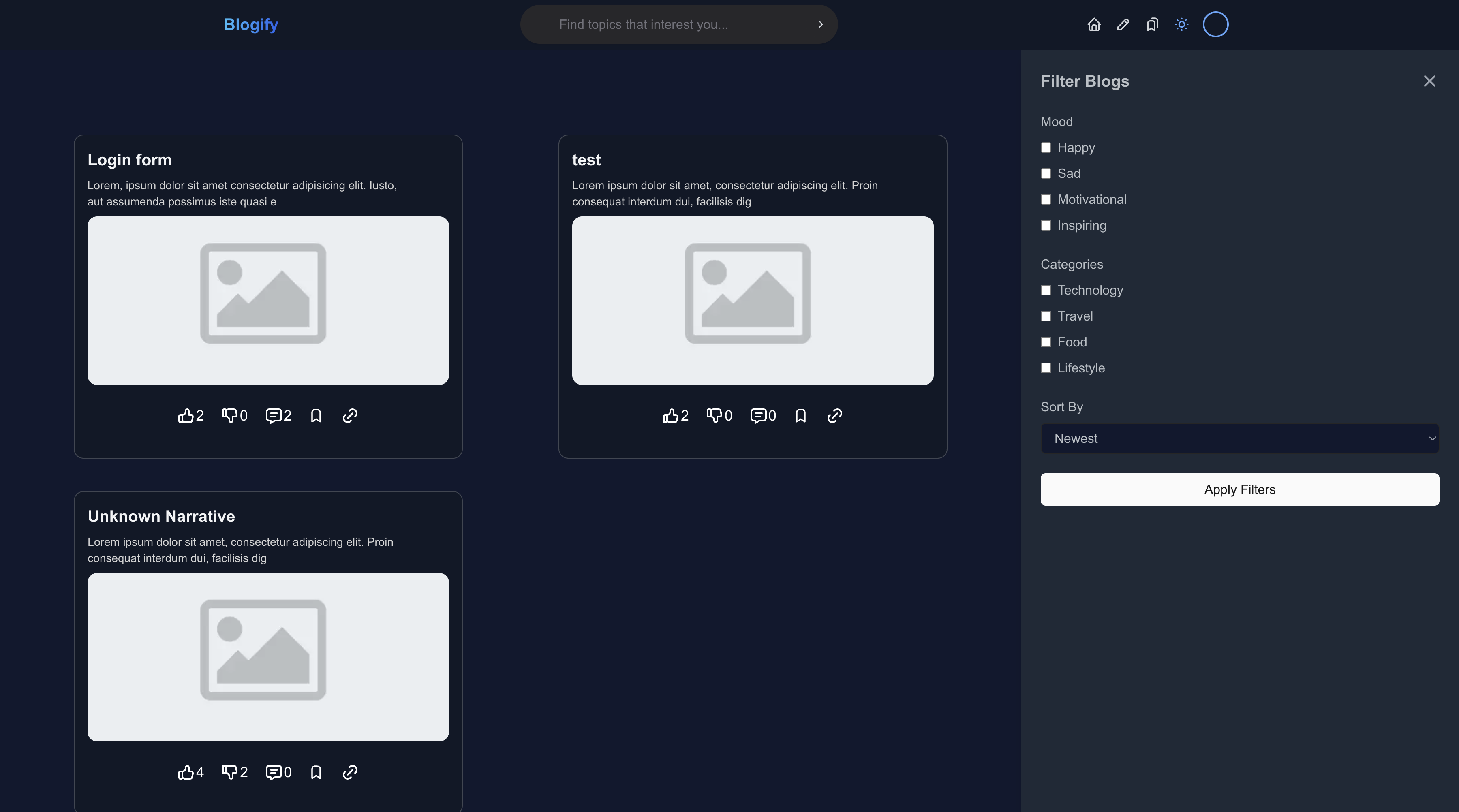1459x812 pixels.
Task: Close the Filter Blogs panel
Action: click(1430, 80)
